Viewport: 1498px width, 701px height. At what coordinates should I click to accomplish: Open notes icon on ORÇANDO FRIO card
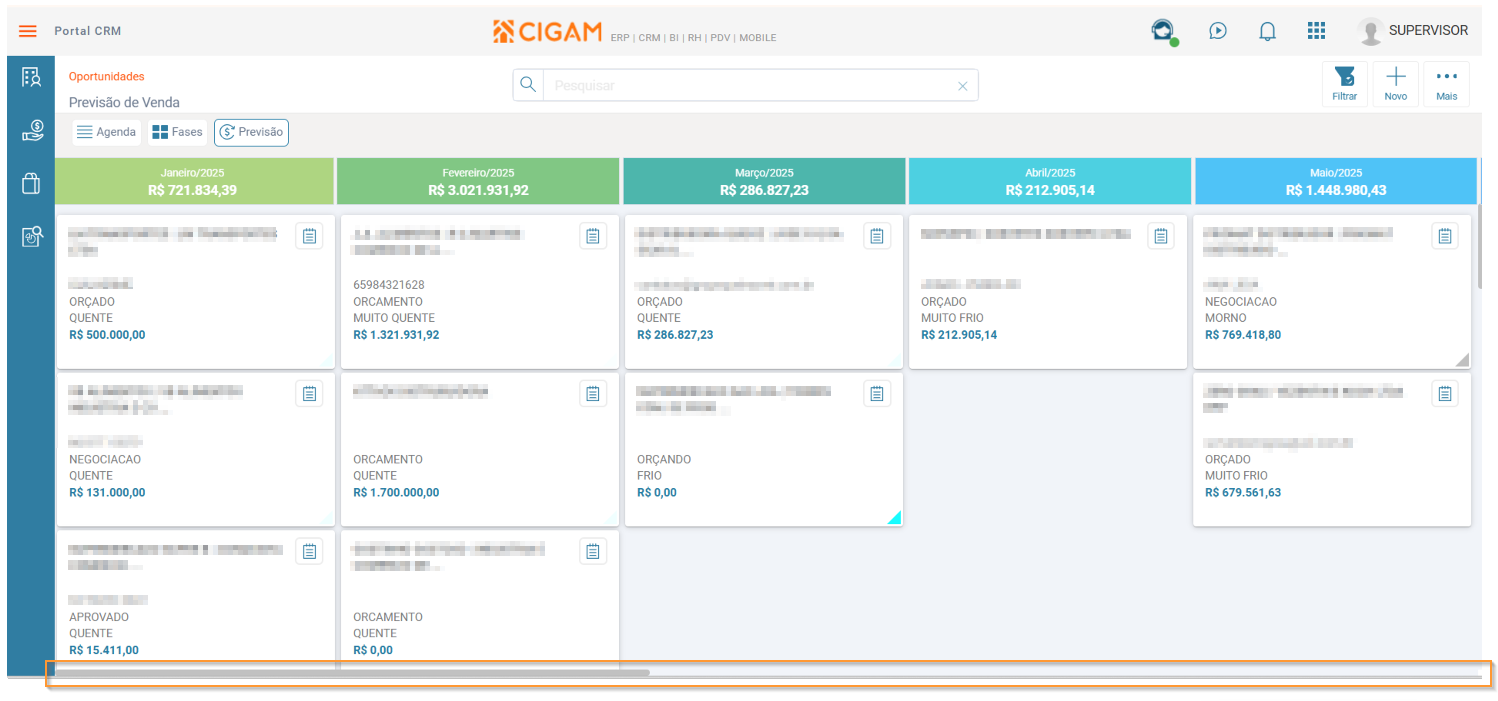click(x=877, y=394)
